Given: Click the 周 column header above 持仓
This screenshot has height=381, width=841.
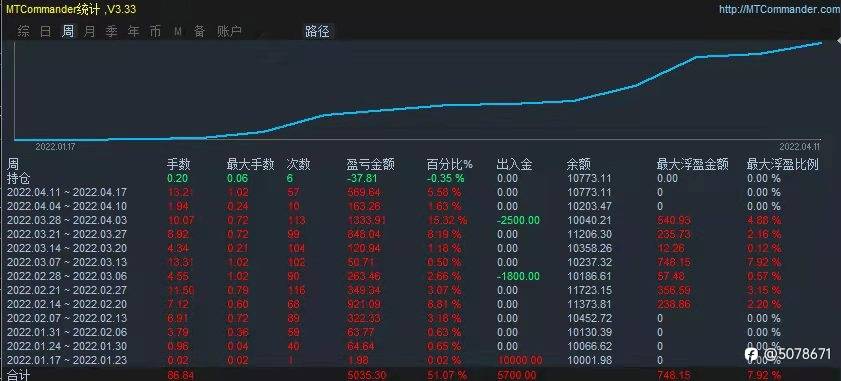Looking at the screenshot, I should pos(12,165).
